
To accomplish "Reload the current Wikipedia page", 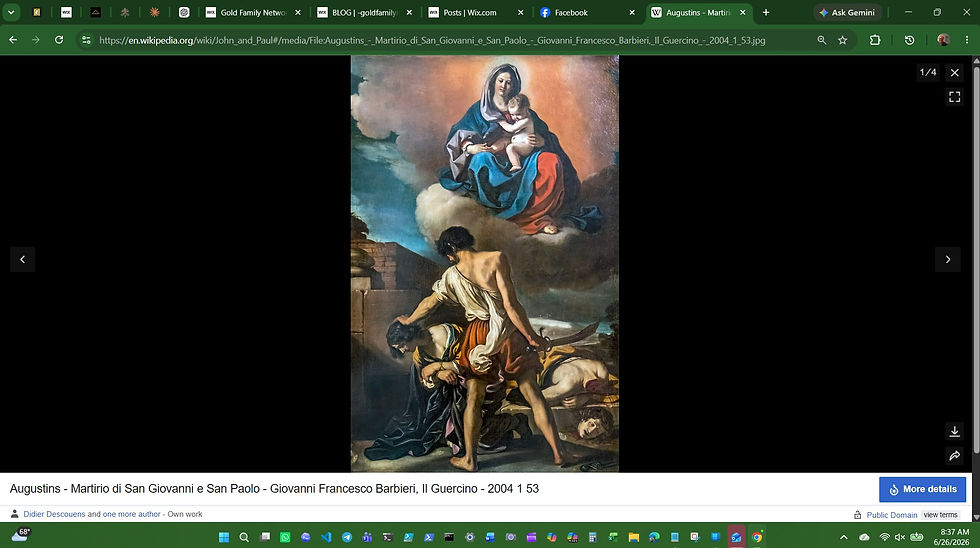I will click(x=59, y=40).
